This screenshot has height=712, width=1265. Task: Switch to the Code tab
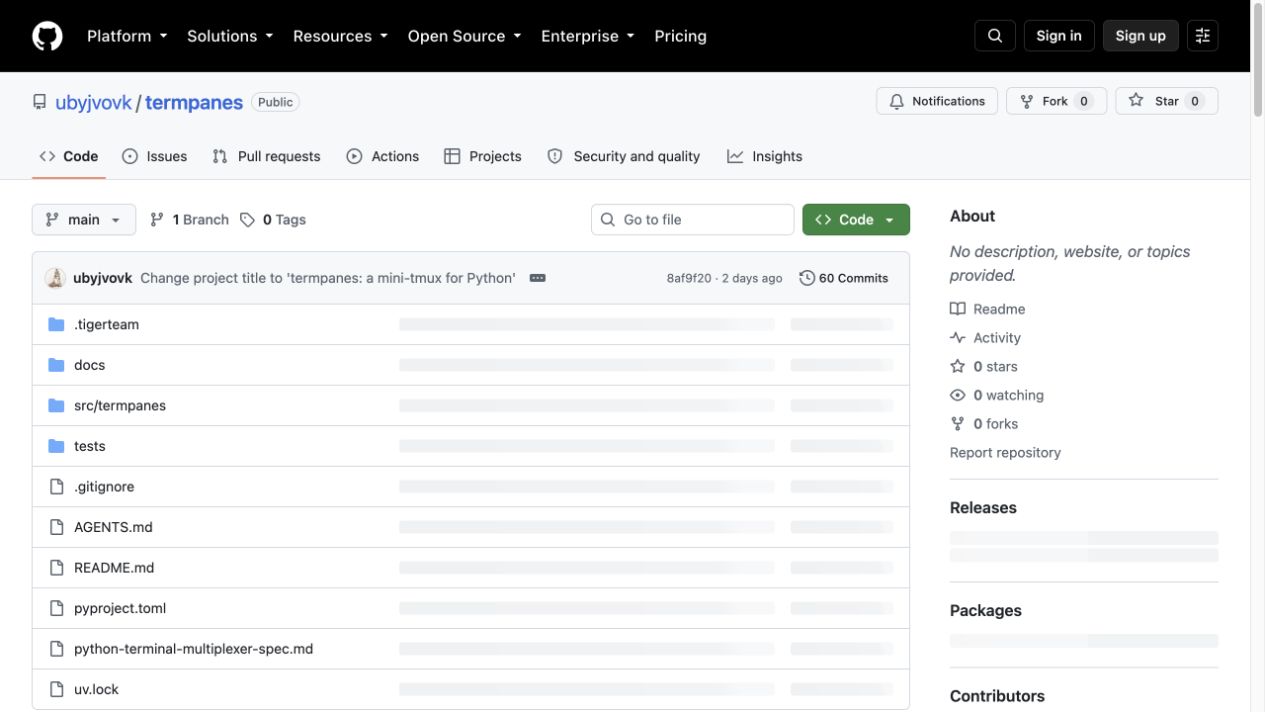click(69, 156)
